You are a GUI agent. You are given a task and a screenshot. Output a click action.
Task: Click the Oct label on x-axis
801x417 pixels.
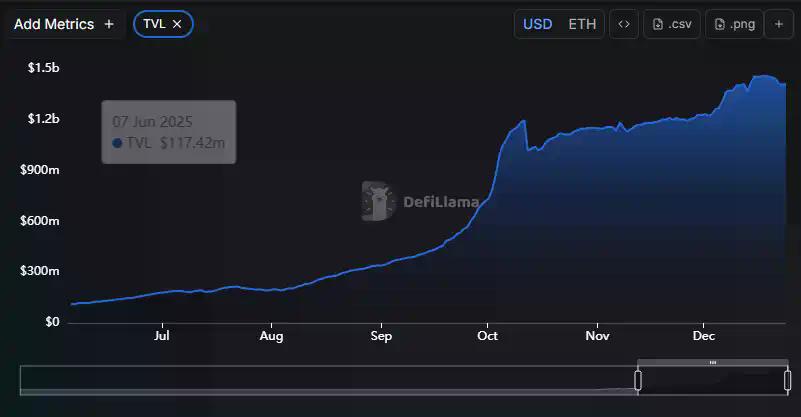pyautogui.click(x=487, y=337)
